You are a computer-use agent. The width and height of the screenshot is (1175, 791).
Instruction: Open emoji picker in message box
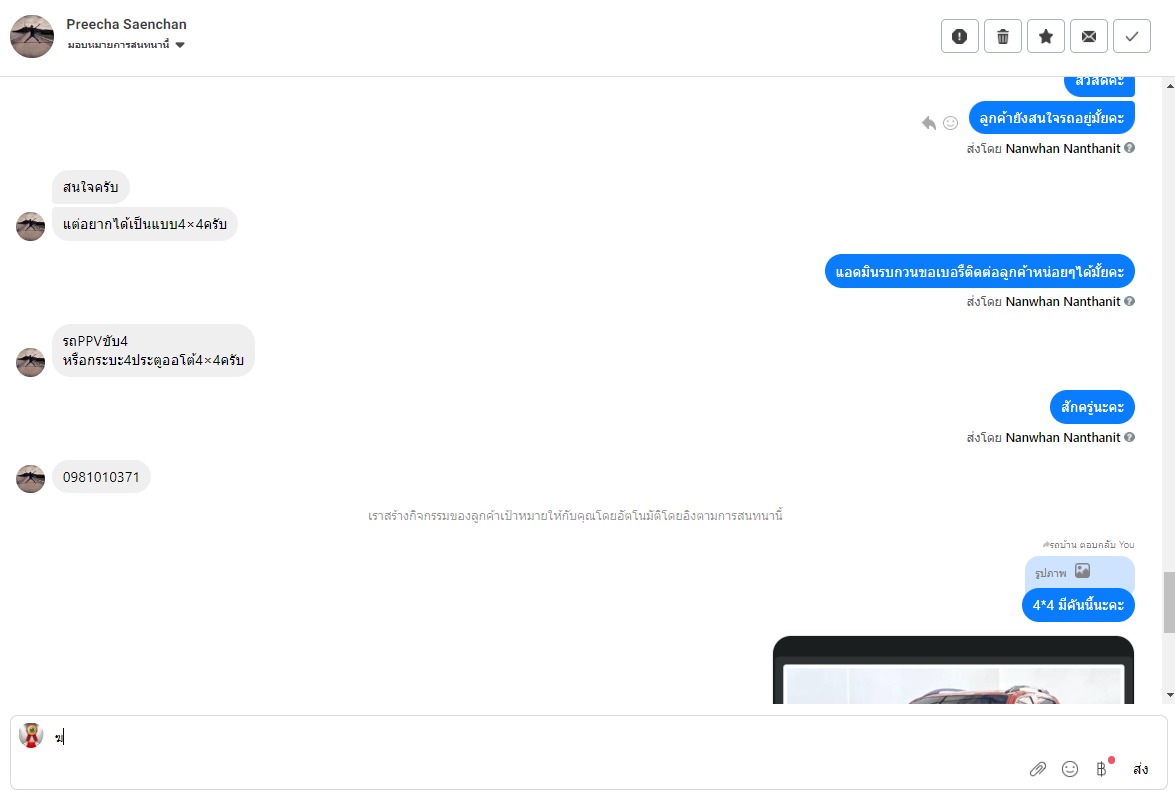[x=1069, y=769]
